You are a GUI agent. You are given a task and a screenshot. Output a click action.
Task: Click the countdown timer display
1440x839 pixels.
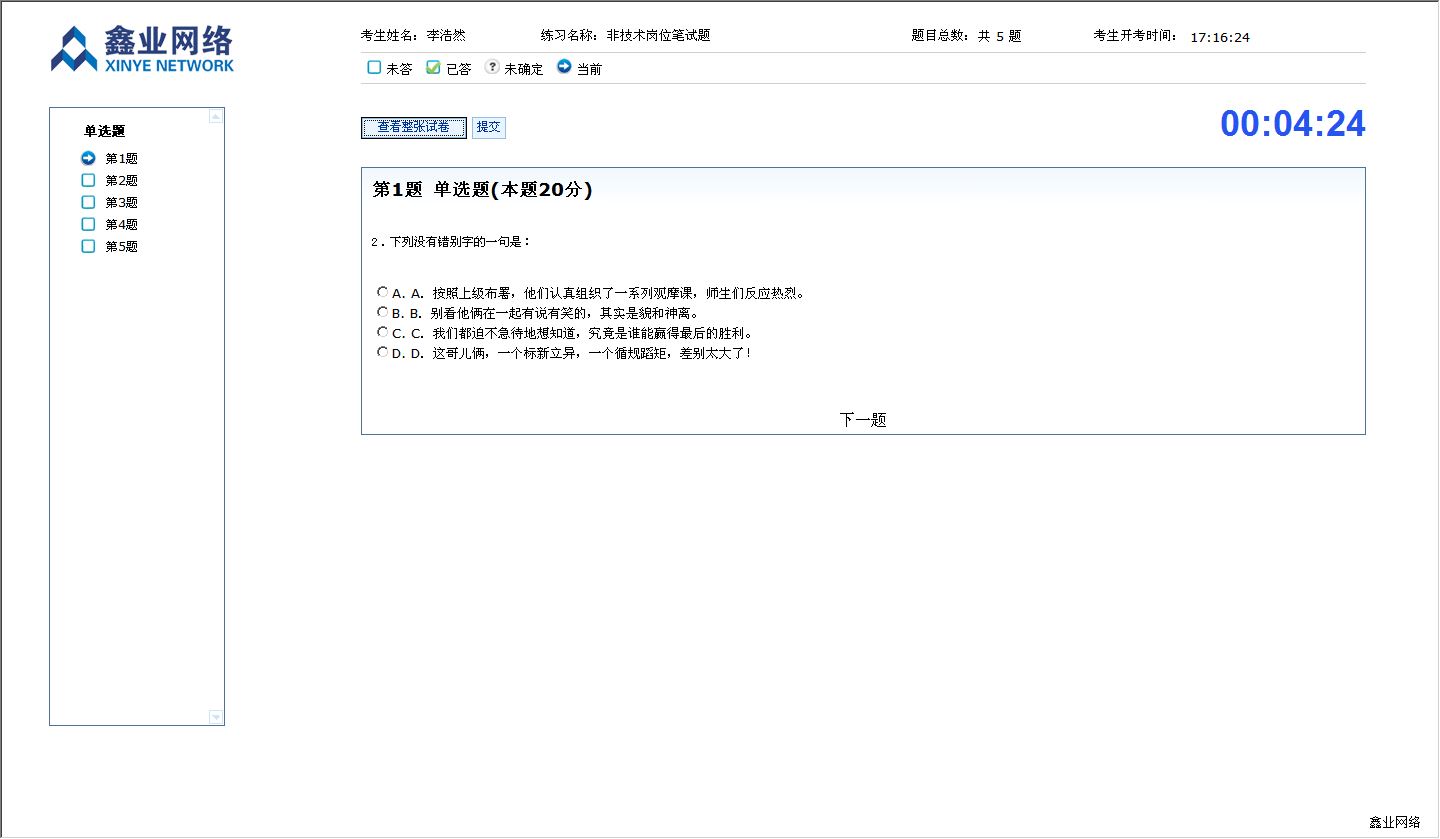point(1292,124)
